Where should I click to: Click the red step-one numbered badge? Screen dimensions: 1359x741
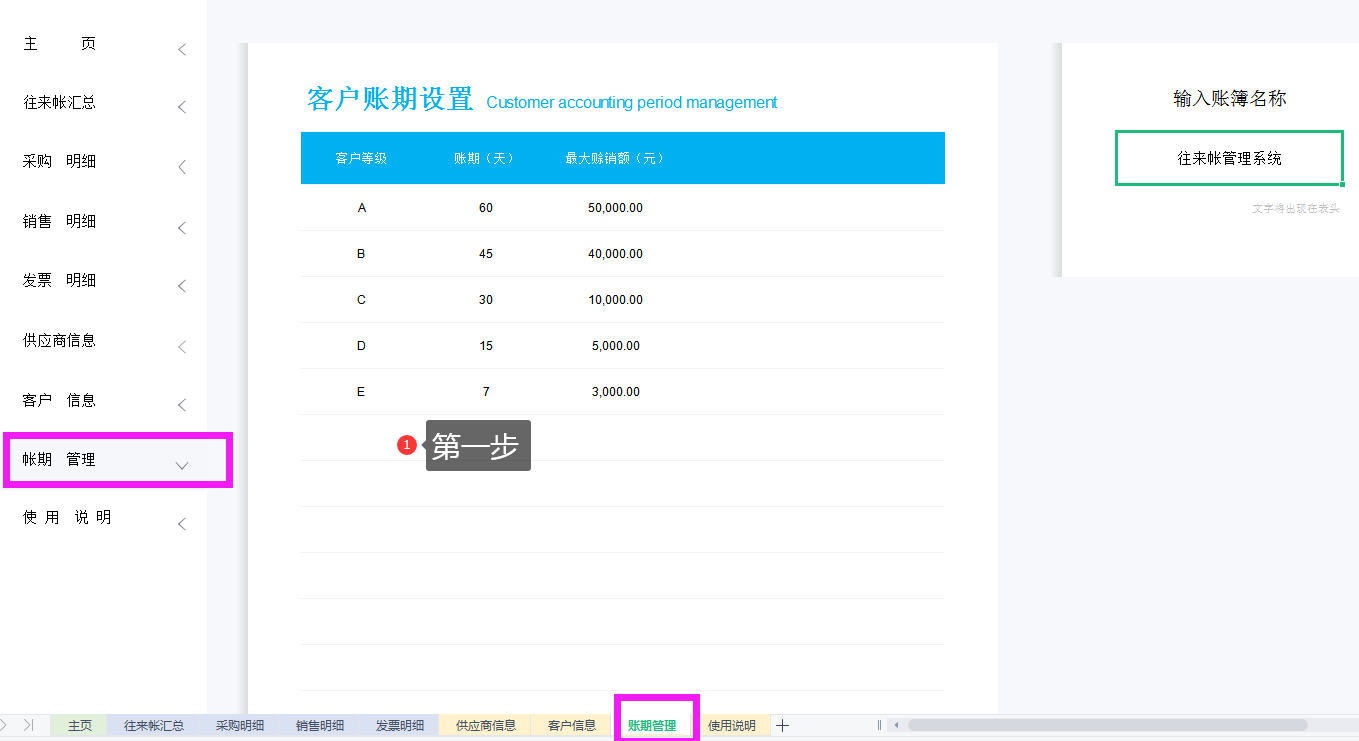pos(408,445)
